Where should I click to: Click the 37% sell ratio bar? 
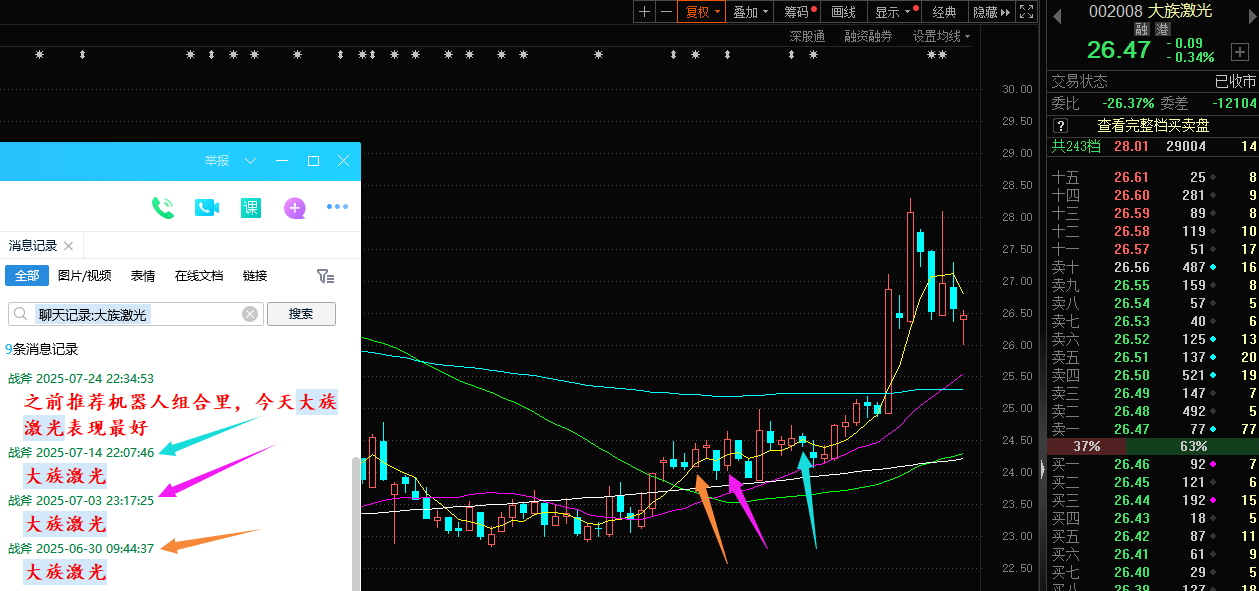(1085, 446)
